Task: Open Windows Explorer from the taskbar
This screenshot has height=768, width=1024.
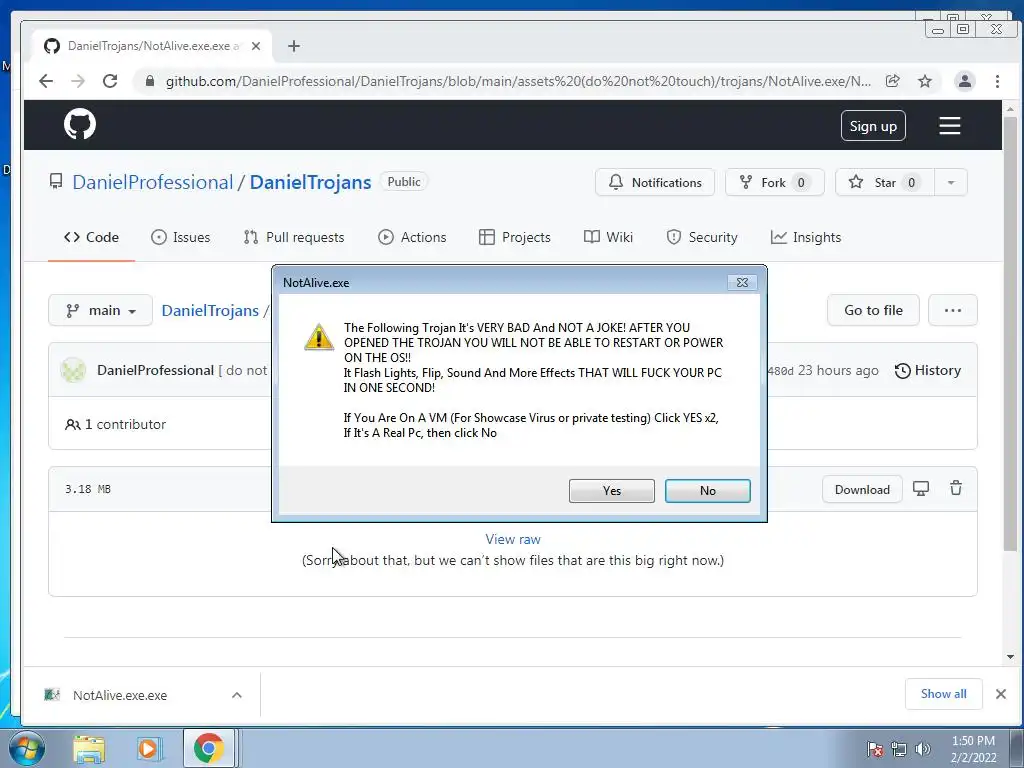Action: tap(89, 748)
